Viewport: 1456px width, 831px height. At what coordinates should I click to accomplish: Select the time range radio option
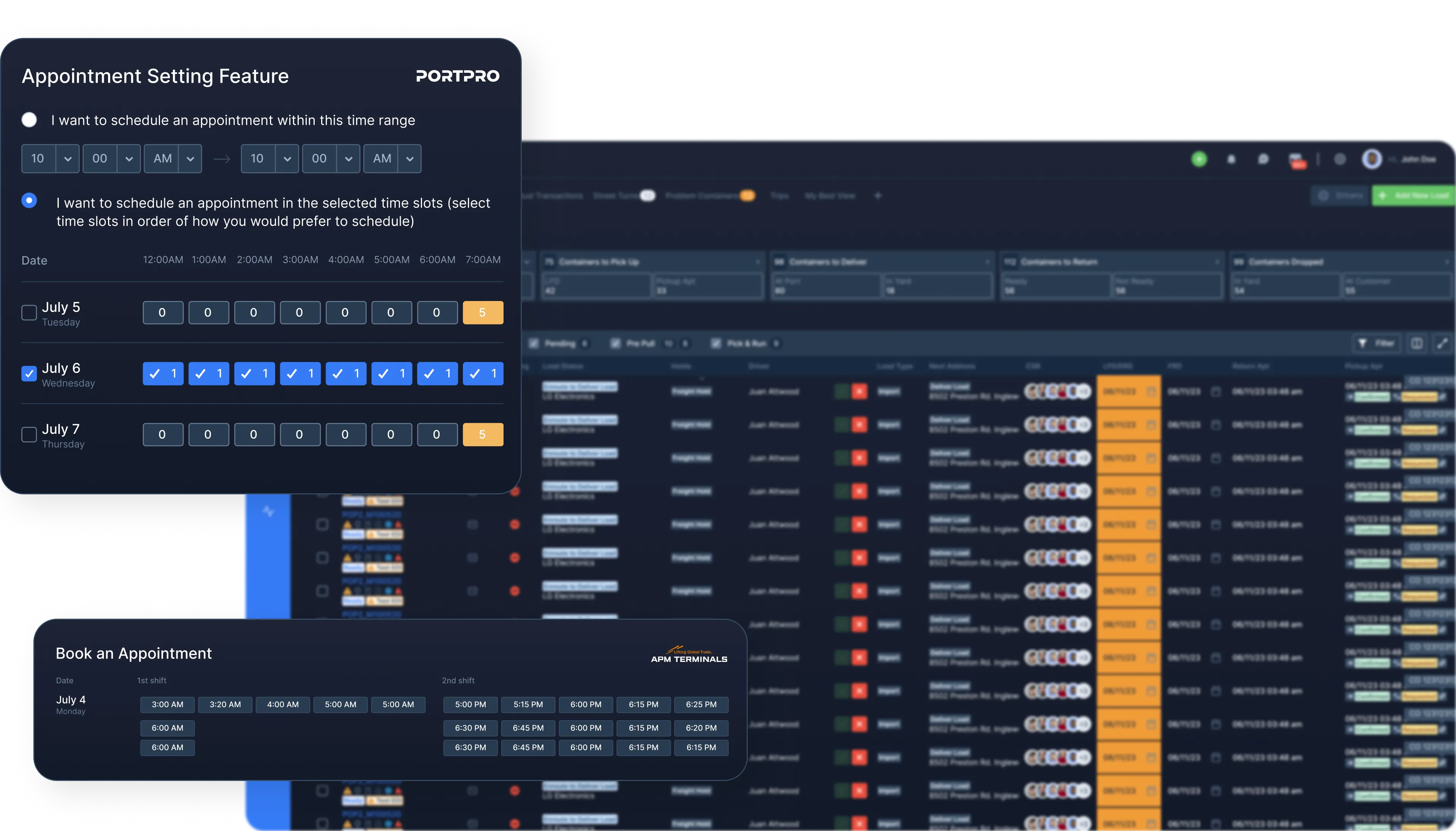click(29, 120)
